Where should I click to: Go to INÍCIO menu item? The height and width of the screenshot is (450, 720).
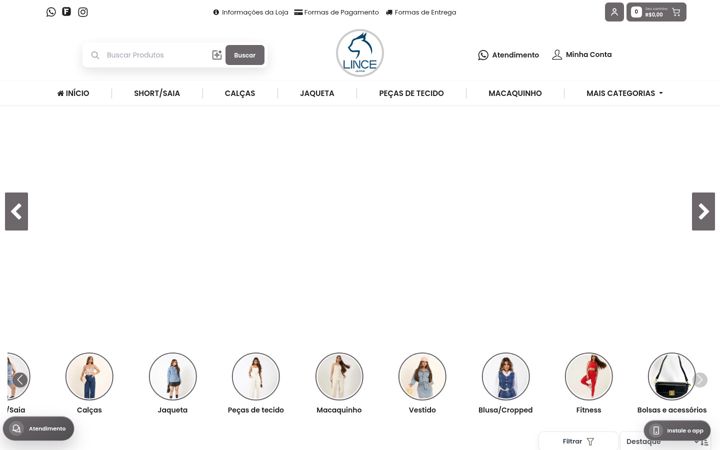point(73,93)
